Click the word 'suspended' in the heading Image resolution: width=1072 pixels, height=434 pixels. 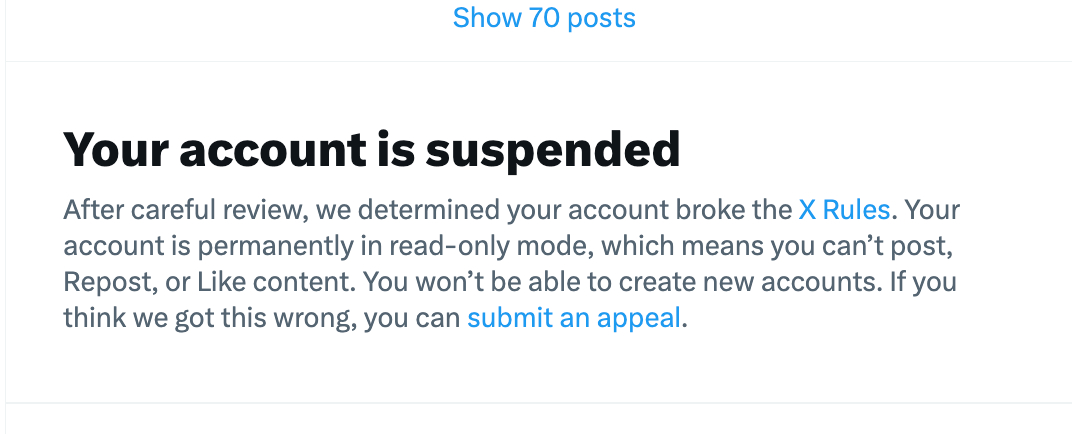(x=553, y=150)
